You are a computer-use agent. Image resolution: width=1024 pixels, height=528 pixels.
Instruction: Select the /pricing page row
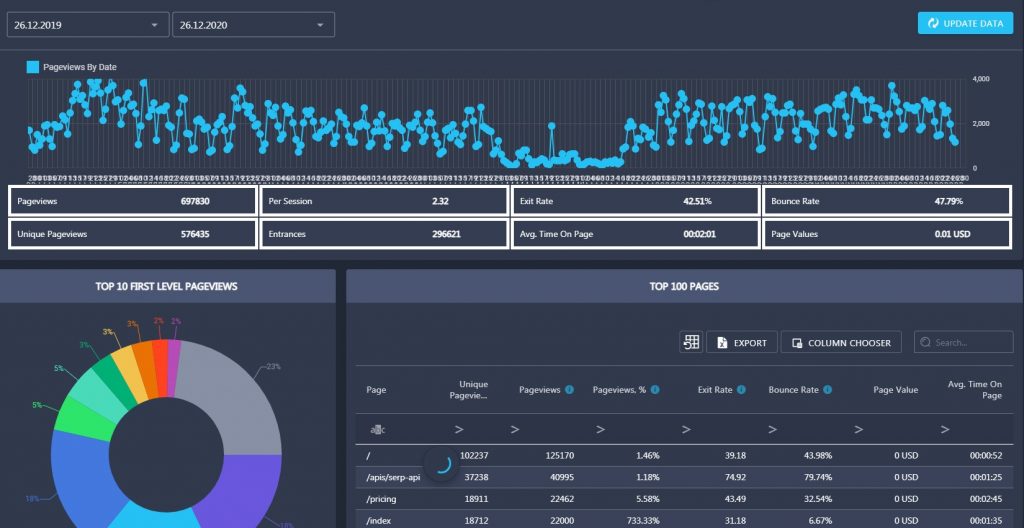(685, 499)
